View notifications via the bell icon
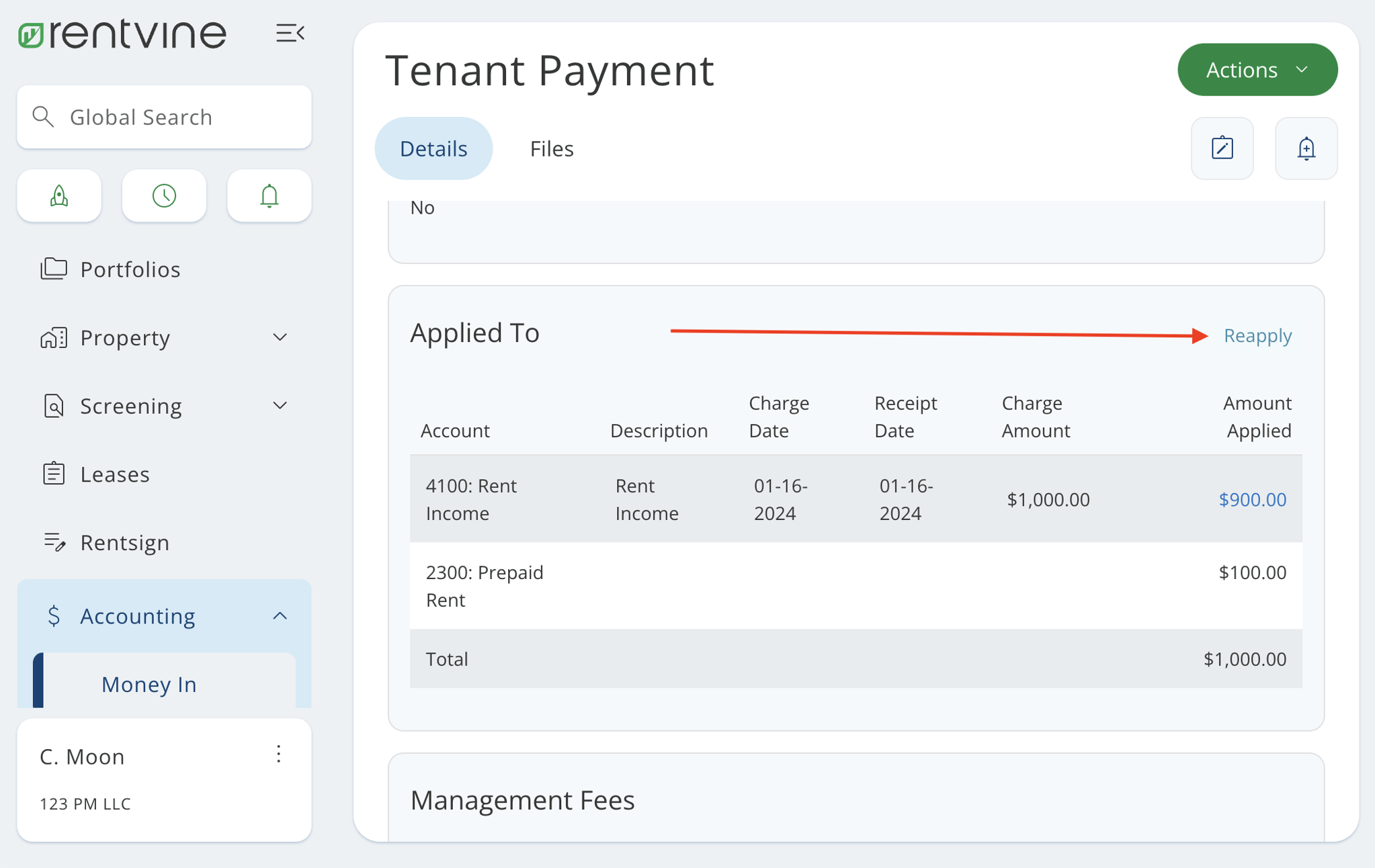The image size is (1375, 868). (x=269, y=196)
